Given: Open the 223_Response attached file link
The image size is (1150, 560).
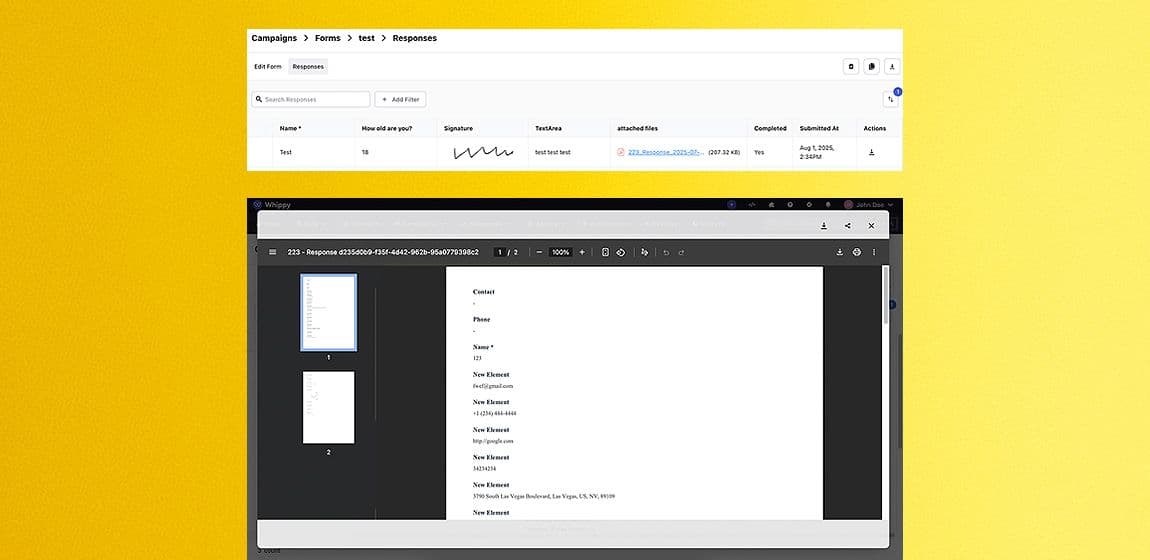Looking at the screenshot, I should coord(667,152).
